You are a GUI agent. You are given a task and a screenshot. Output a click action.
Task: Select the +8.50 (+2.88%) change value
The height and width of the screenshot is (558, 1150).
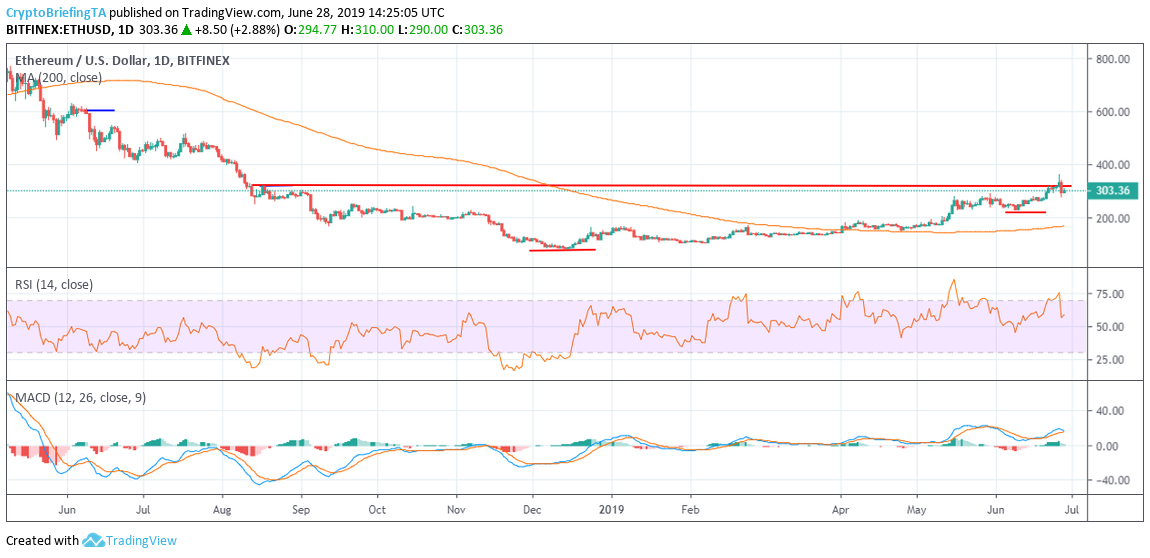click(x=239, y=30)
